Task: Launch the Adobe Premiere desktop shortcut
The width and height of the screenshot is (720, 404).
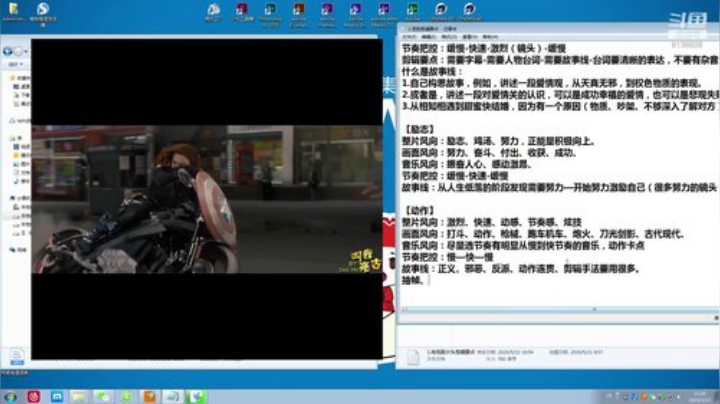Action: [x=327, y=14]
